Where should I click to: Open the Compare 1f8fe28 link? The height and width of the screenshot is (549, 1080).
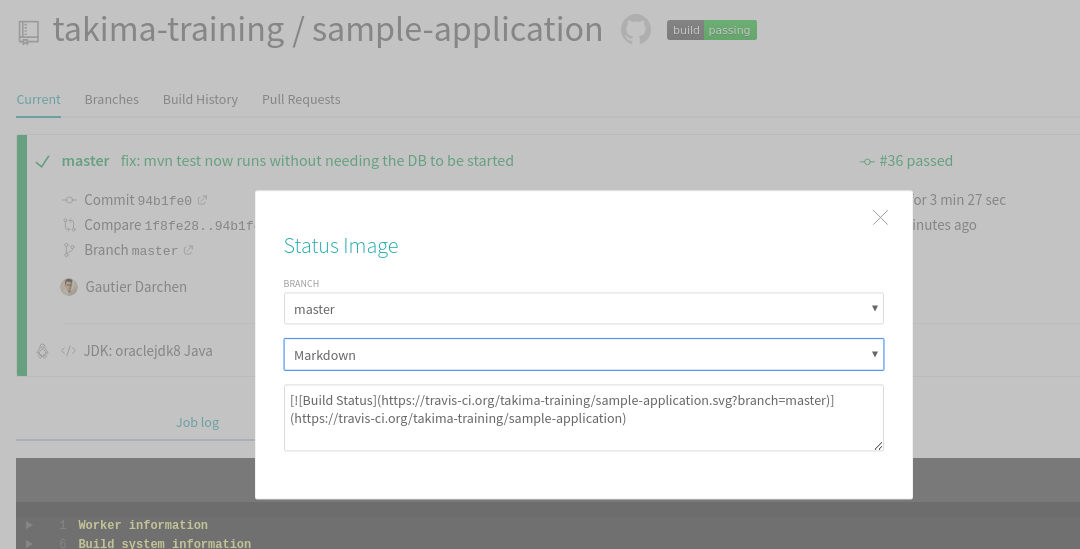click(169, 225)
